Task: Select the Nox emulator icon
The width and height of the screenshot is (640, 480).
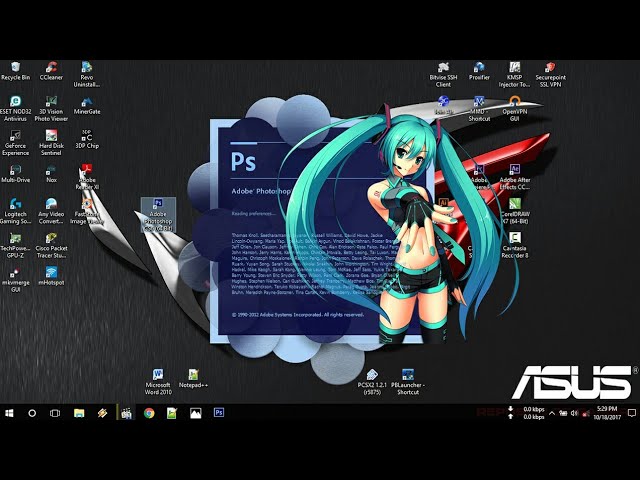Action: click(x=51, y=174)
